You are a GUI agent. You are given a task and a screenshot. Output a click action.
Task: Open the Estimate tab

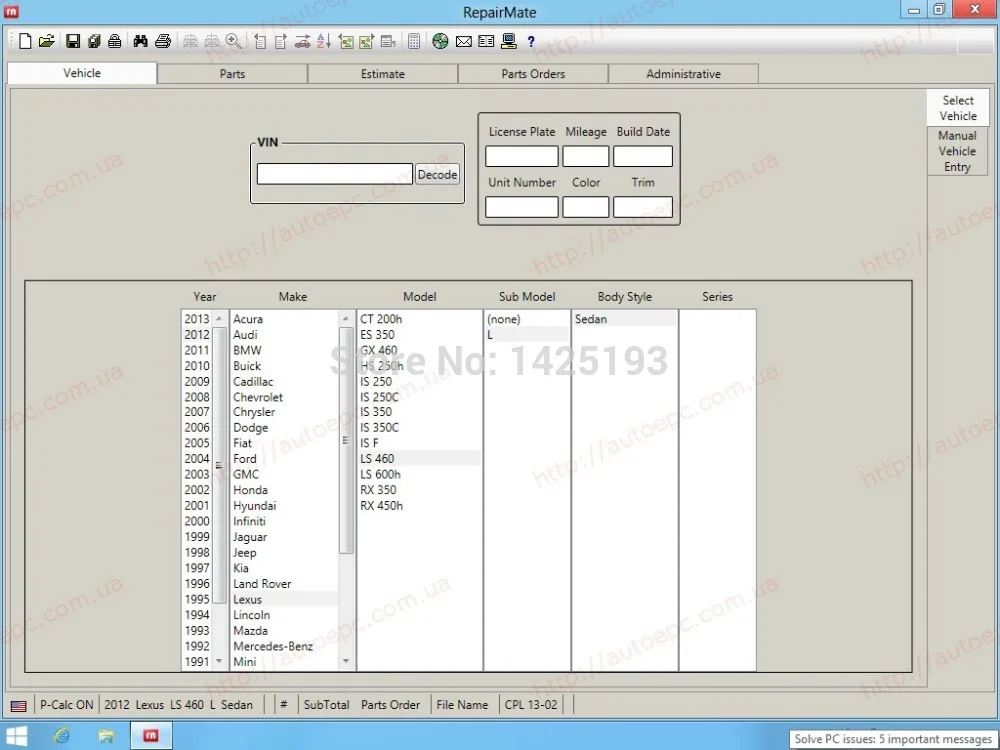coord(383,74)
